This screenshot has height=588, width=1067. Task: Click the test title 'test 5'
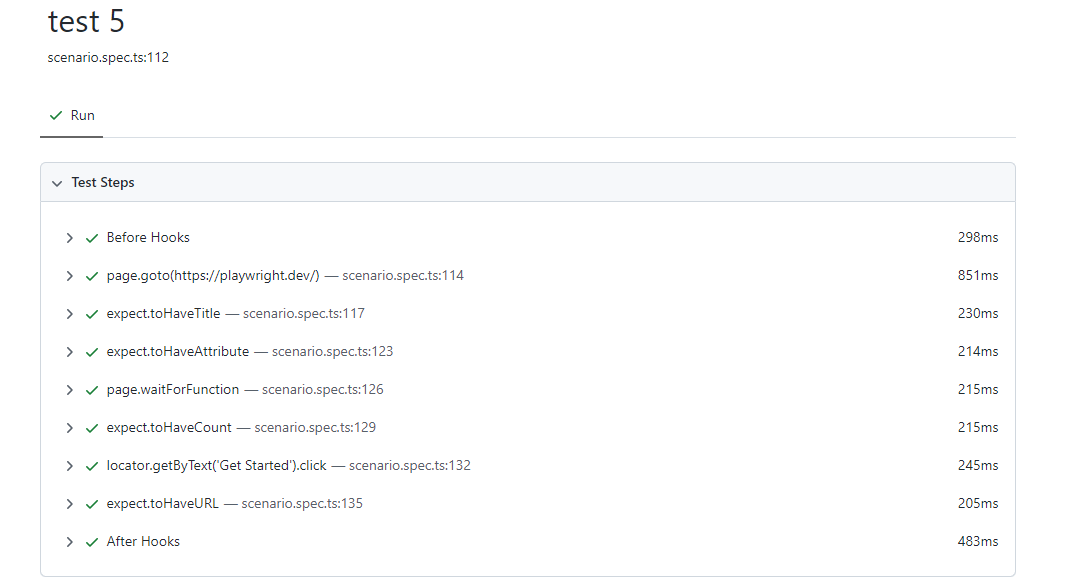click(x=86, y=20)
